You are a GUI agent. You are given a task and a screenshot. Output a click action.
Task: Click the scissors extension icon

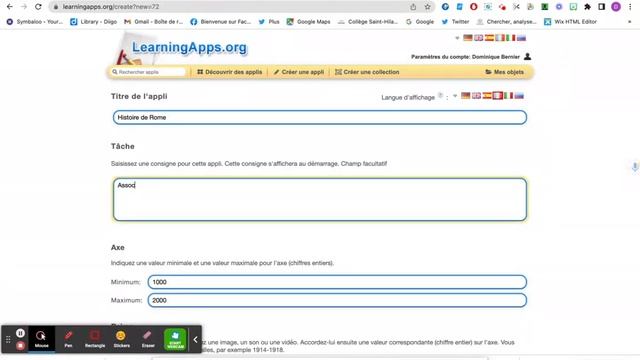point(516,7)
